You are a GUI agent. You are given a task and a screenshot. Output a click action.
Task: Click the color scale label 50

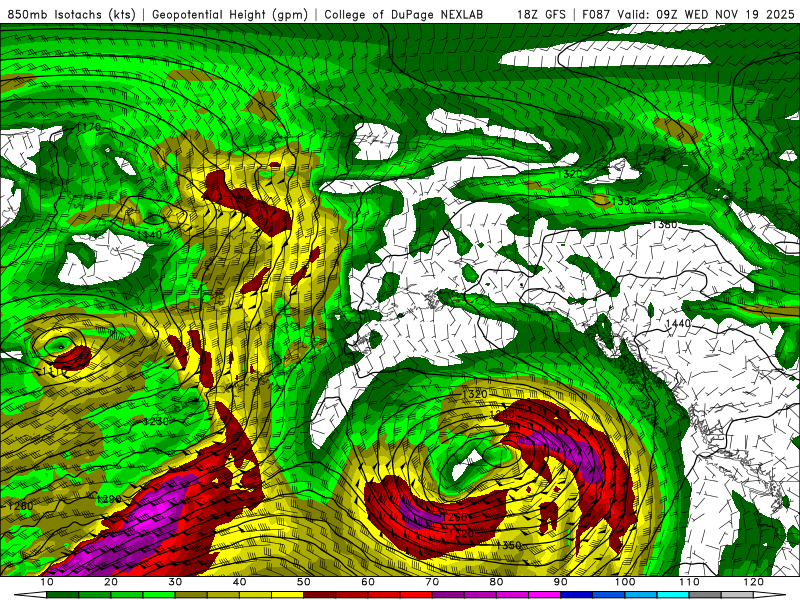click(304, 582)
